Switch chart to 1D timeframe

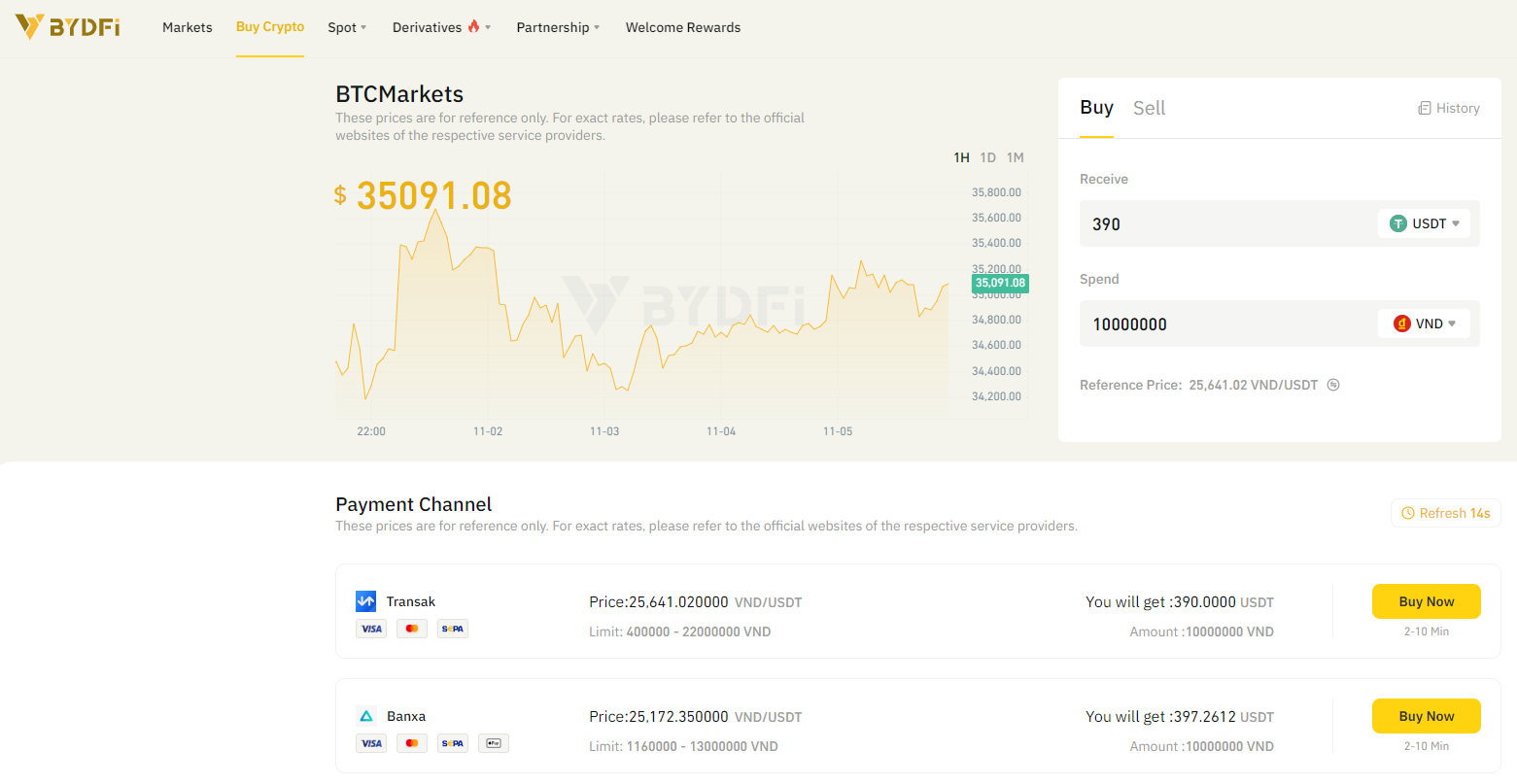(x=987, y=157)
